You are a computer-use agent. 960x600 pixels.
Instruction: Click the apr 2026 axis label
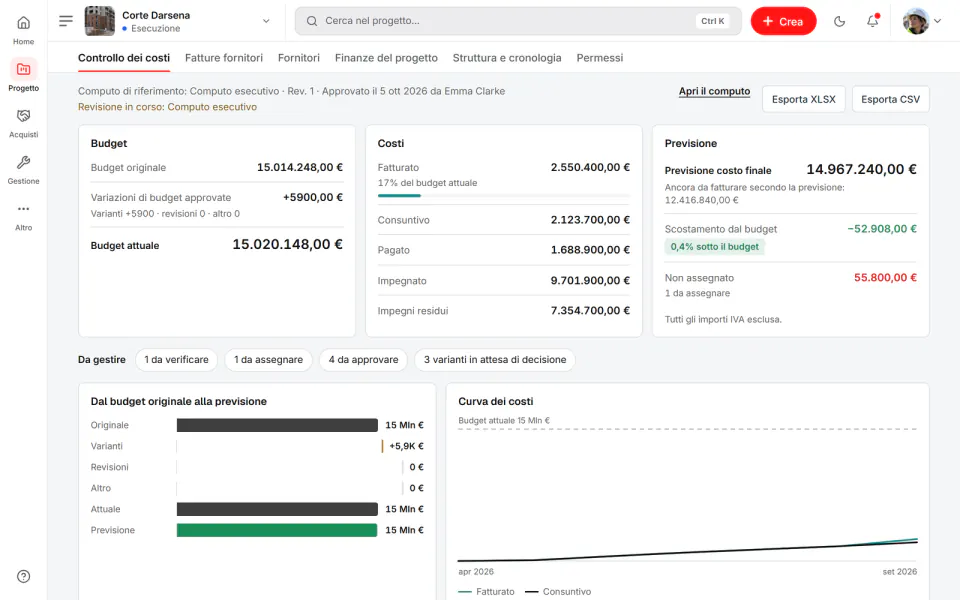(x=476, y=571)
